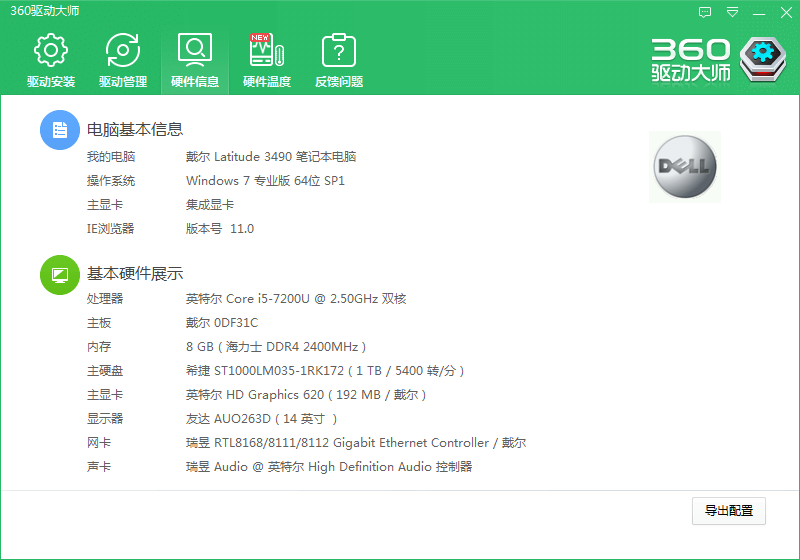Image resolution: width=800 pixels, height=560 pixels.
Task: Click the 360驱动大师 window title text
Action: (x=45, y=11)
